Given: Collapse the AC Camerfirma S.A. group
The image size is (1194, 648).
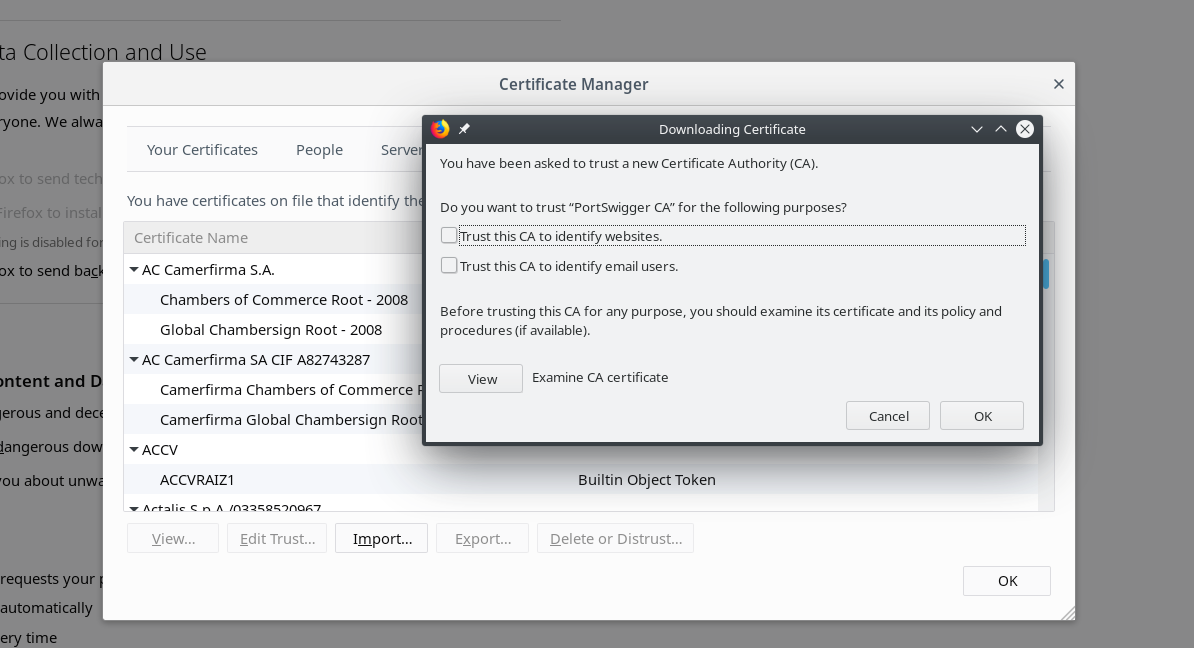Looking at the screenshot, I should [x=134, y=270].
